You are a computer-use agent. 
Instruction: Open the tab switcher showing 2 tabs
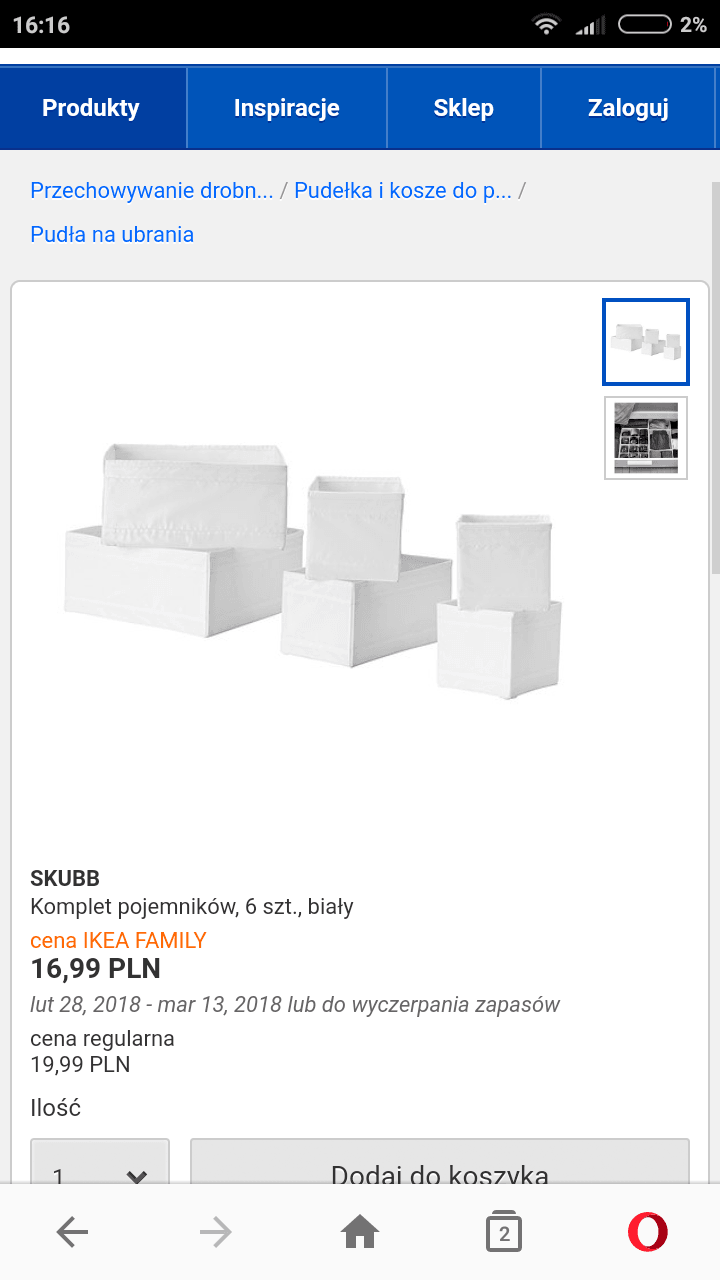(504, 1233)
